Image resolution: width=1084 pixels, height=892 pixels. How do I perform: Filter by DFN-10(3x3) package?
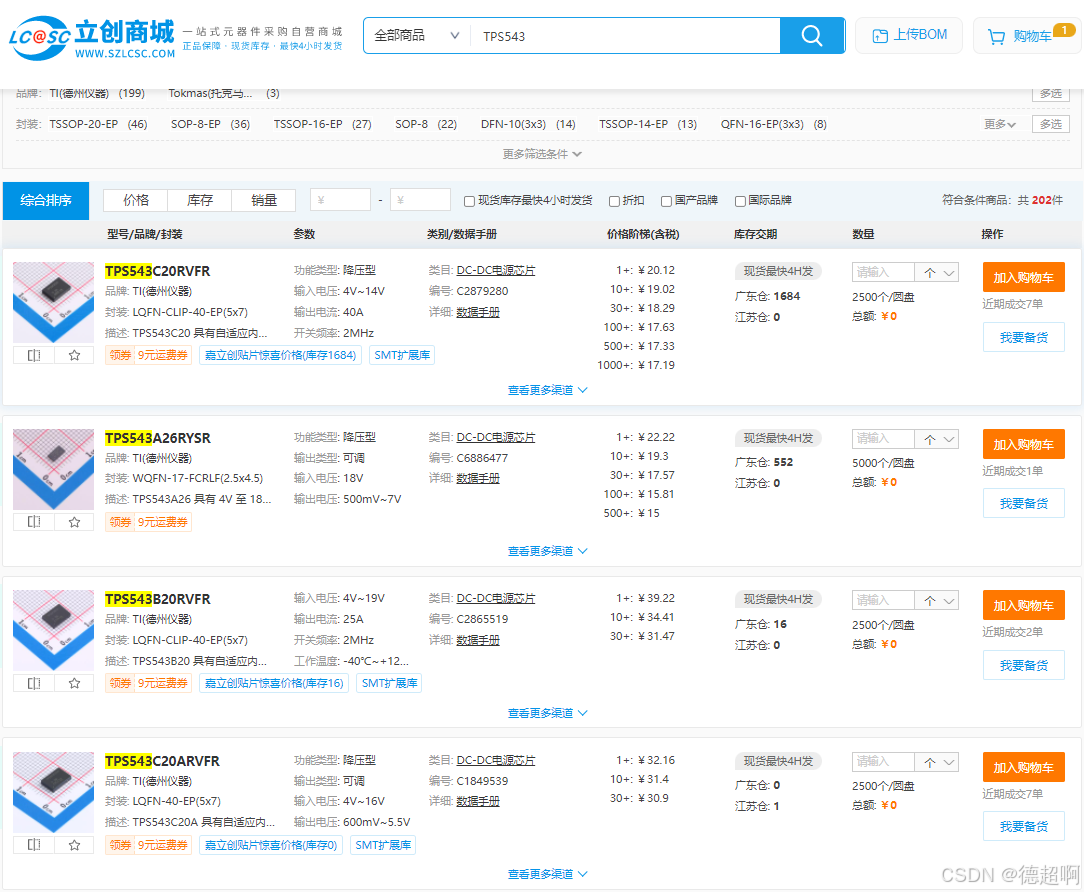(x=528, y=124)
